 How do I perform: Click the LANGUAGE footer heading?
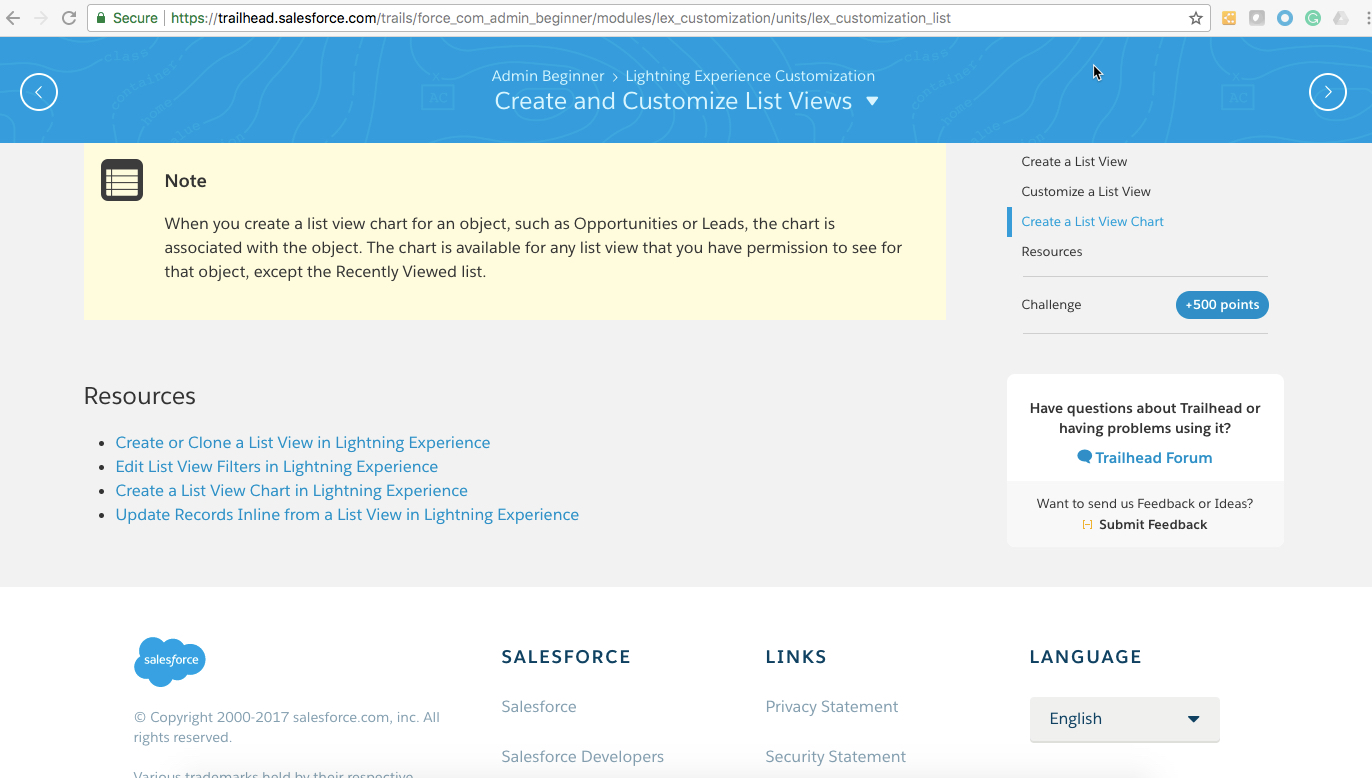1086,657
